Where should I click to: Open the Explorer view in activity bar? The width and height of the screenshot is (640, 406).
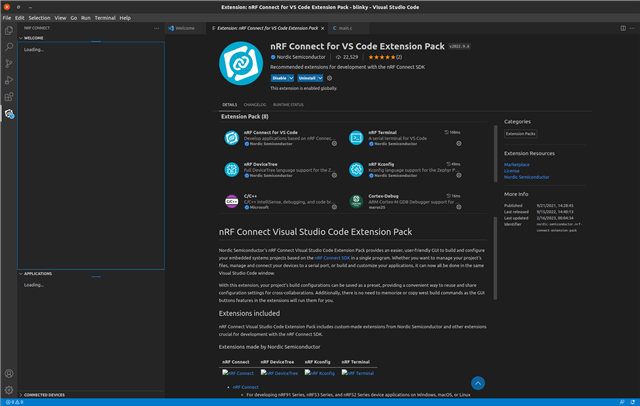[x=9, y=31]
